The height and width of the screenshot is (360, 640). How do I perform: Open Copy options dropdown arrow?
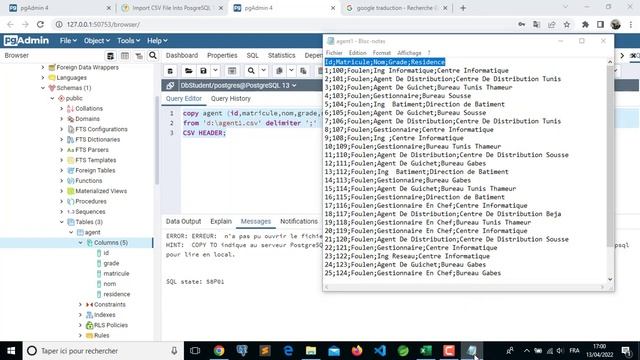coord(291,71)
